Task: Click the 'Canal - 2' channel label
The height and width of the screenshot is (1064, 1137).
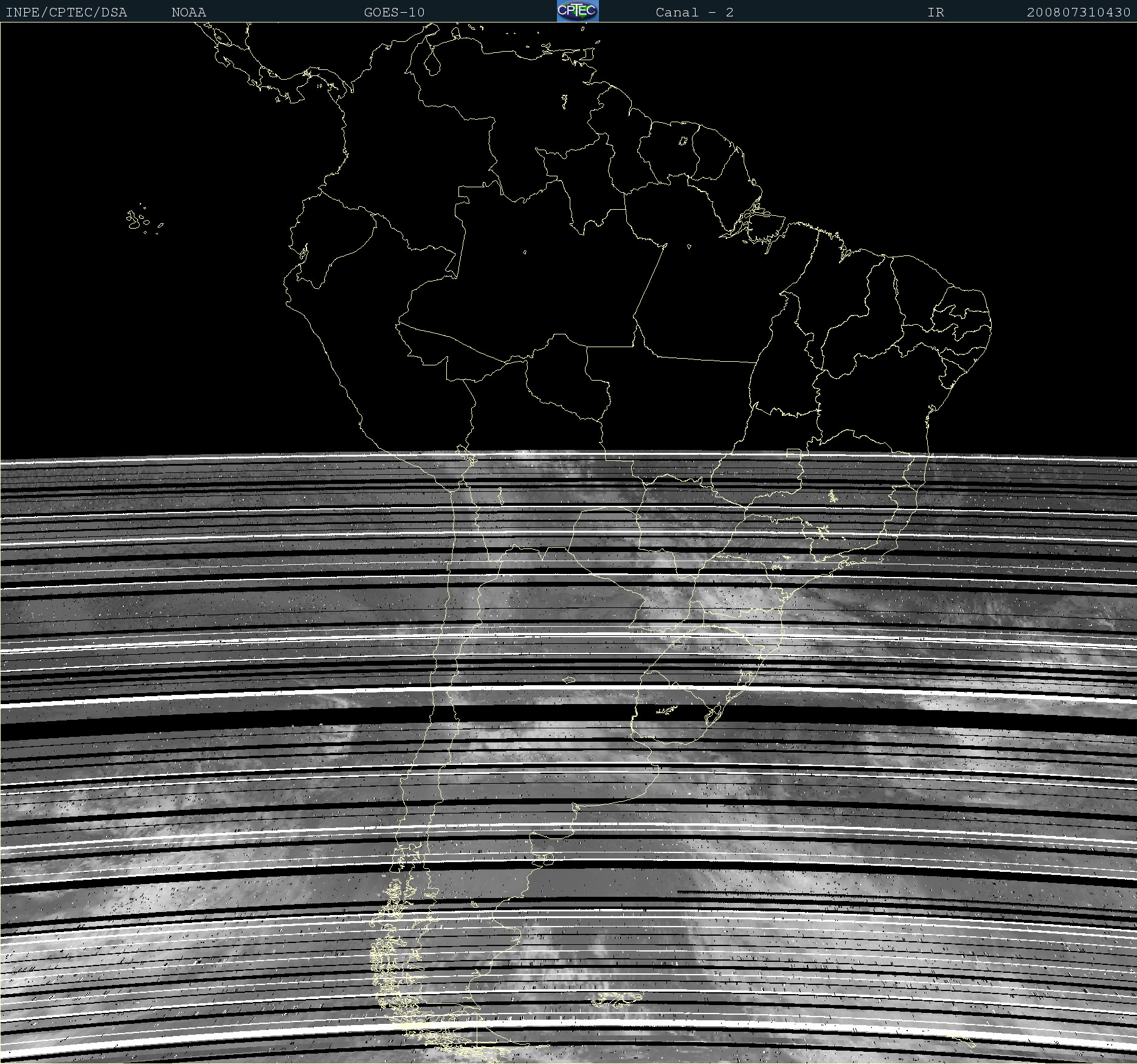Action: coord(695,12)
